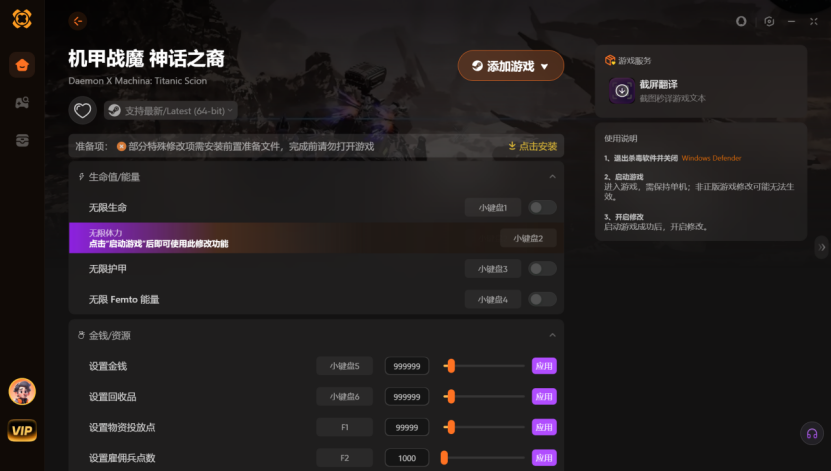Image resolution: width=831 pixels, height=471 pixels.
Task: Change the F1 hotkey for 设置物资投放点
Action: (x=344, y=428)
